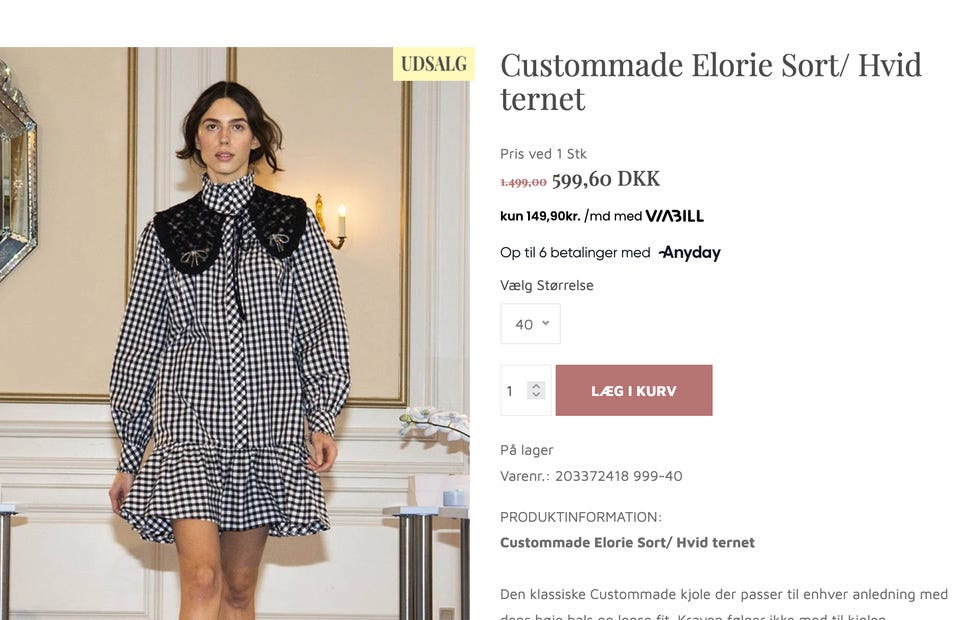Click the yellow UDSALG sale badge
The height and width of the screenshot is (620, 960).
pyautogui.click(x=433, y=64)
